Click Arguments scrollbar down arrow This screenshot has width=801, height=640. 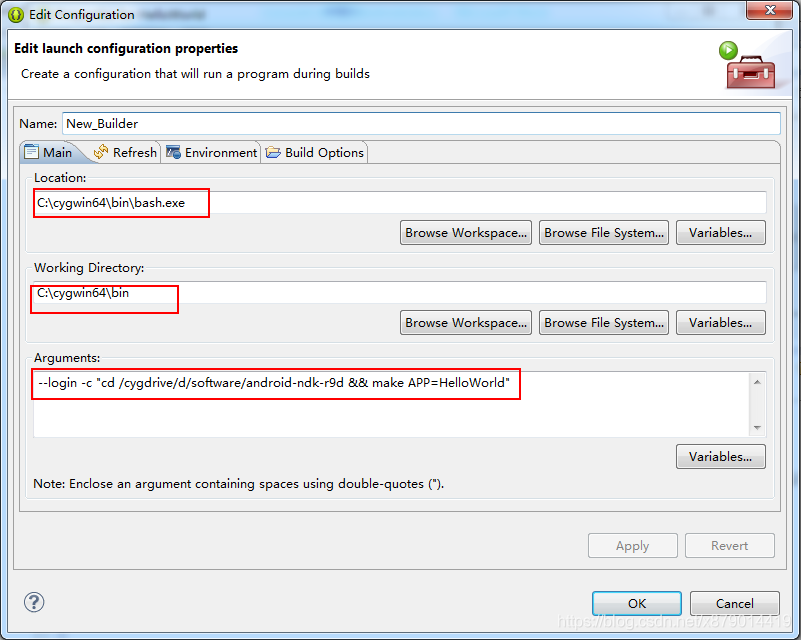757,428
